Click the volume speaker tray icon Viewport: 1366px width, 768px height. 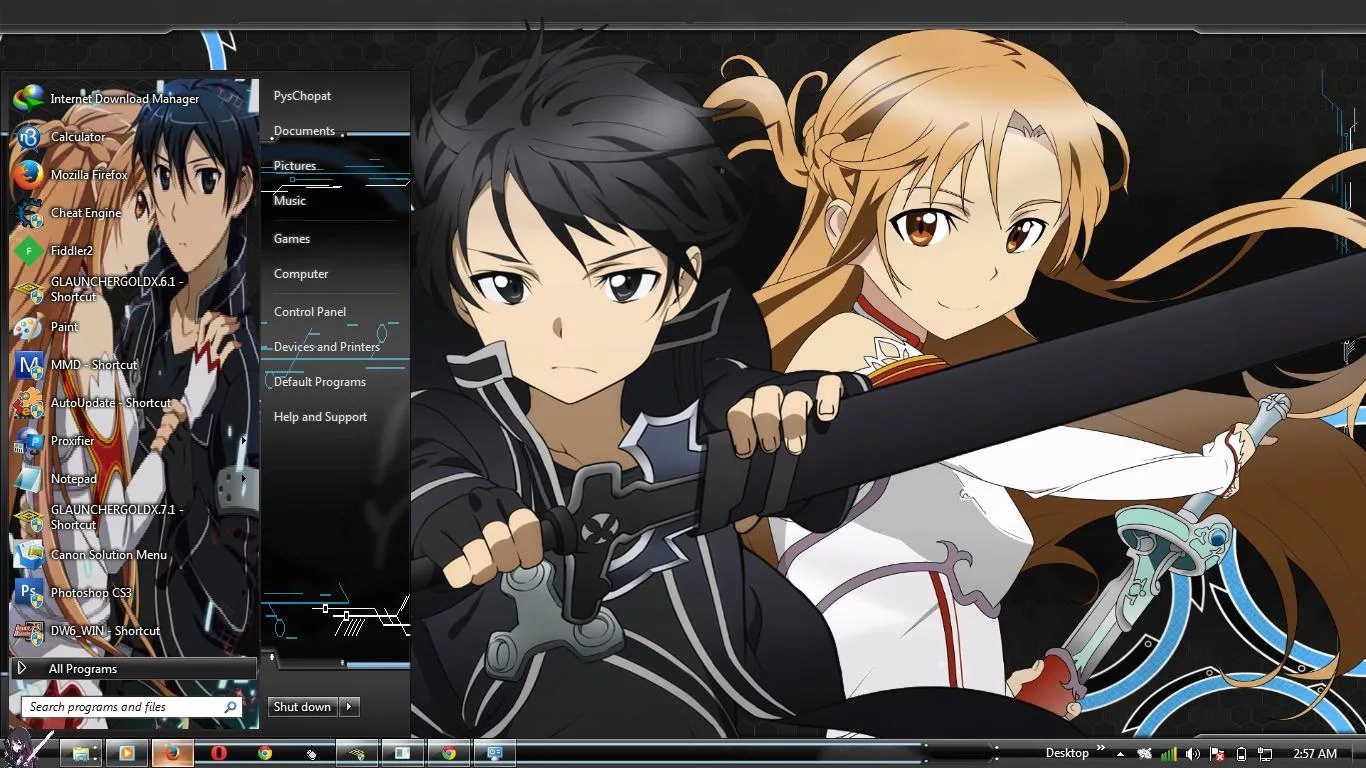click(x=1193, y=754)
